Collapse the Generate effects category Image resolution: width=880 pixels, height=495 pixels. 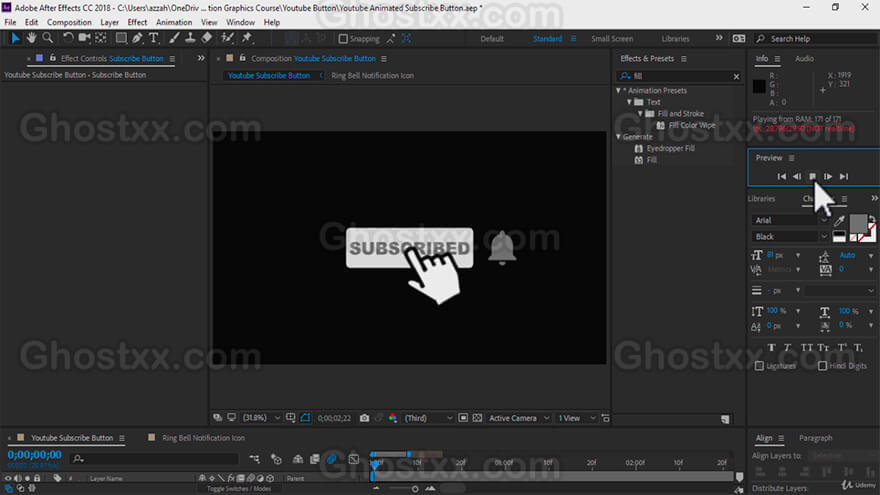(618, 136)
